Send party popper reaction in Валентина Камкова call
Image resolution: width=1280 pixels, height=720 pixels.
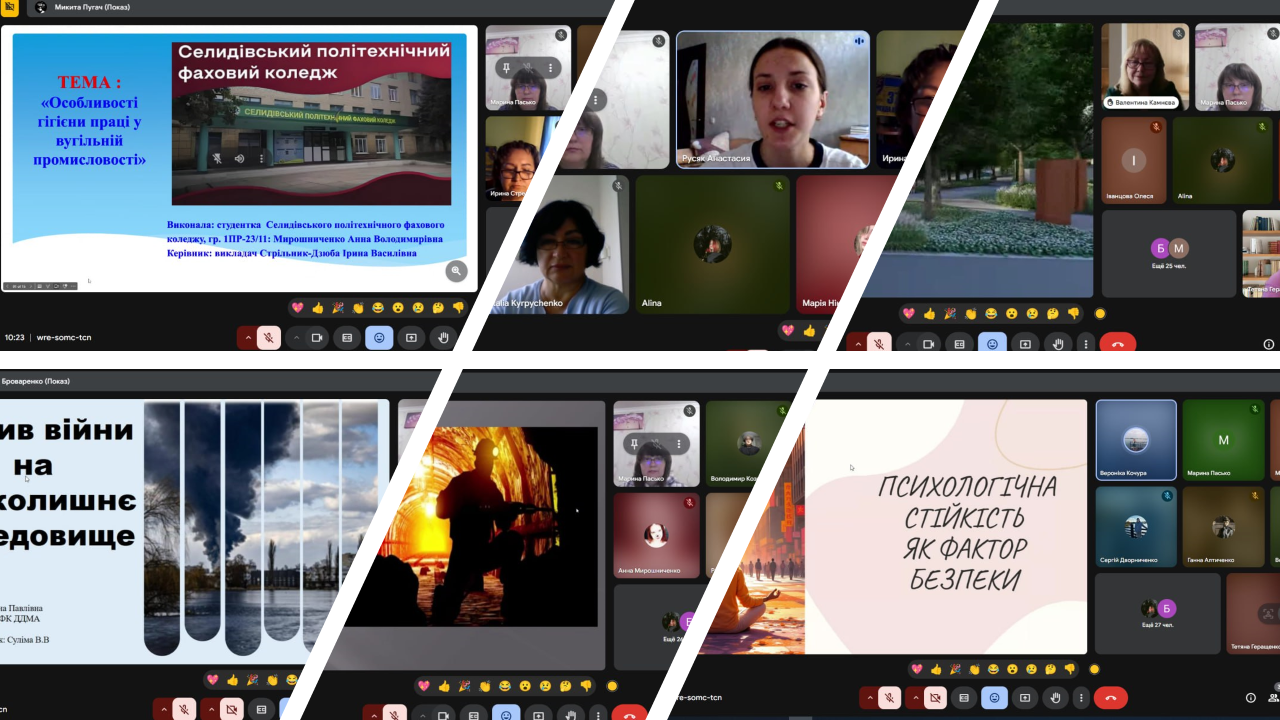click(x=950, y=313)
